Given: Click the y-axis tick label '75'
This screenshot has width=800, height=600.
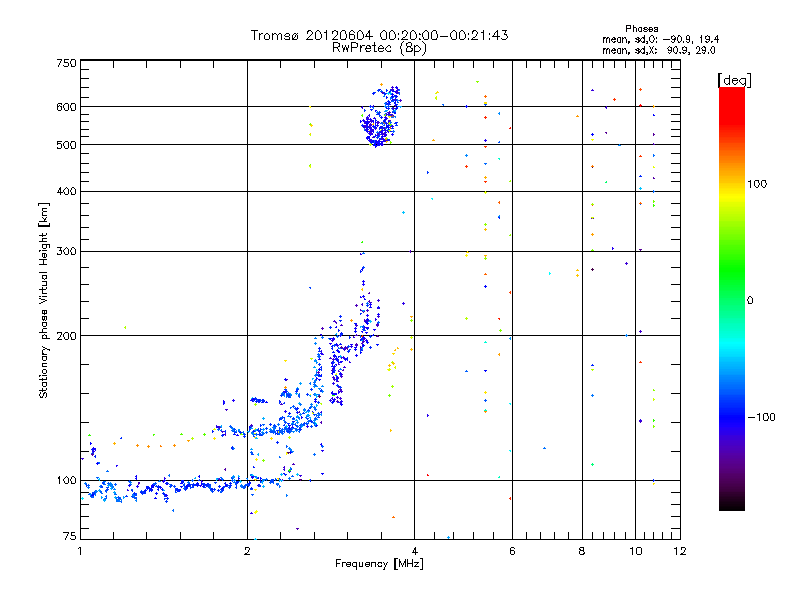Looking at the screenshot, I should (x=70, y=536).
